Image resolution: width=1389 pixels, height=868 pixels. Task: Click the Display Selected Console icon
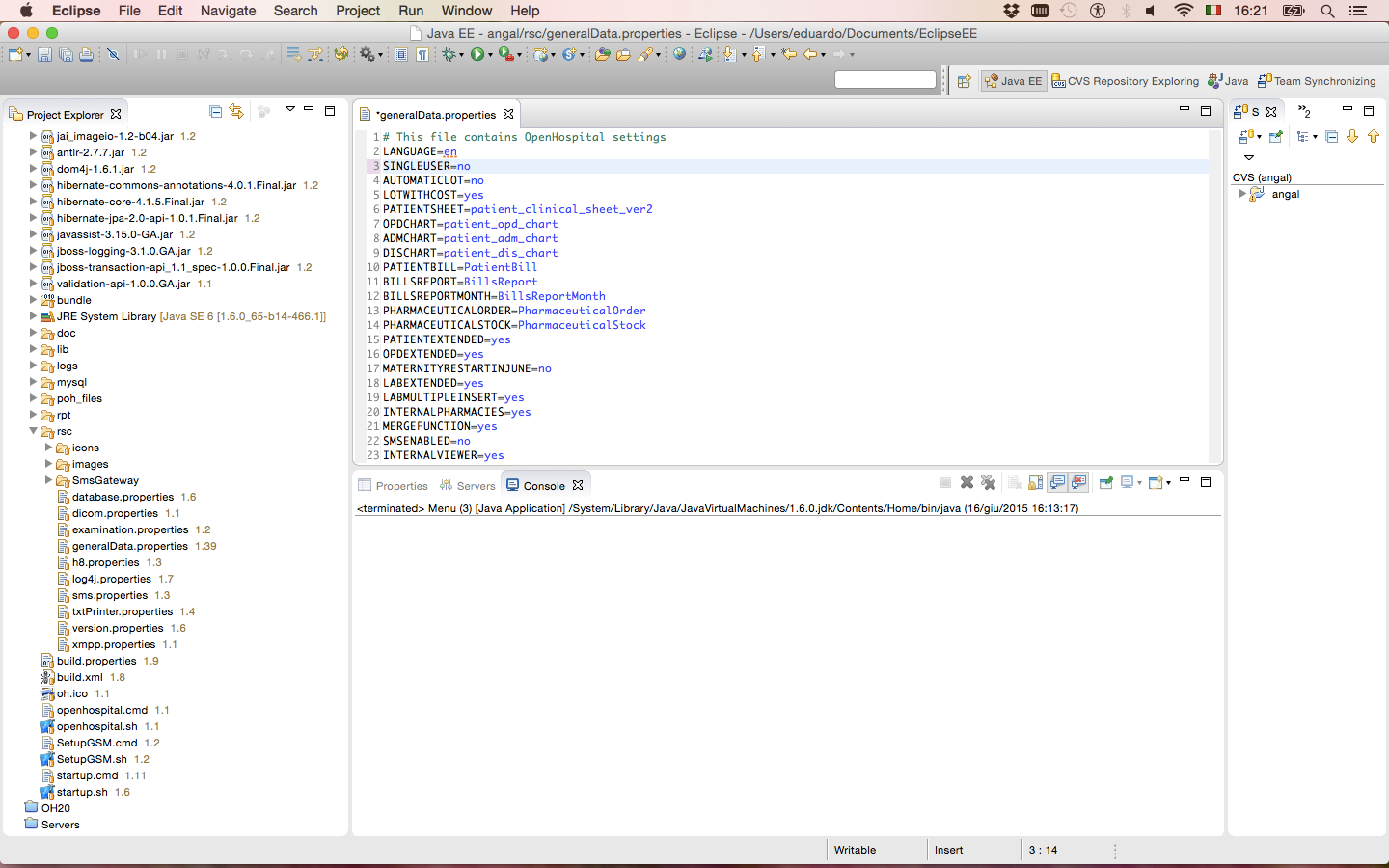pos(1126,482)
